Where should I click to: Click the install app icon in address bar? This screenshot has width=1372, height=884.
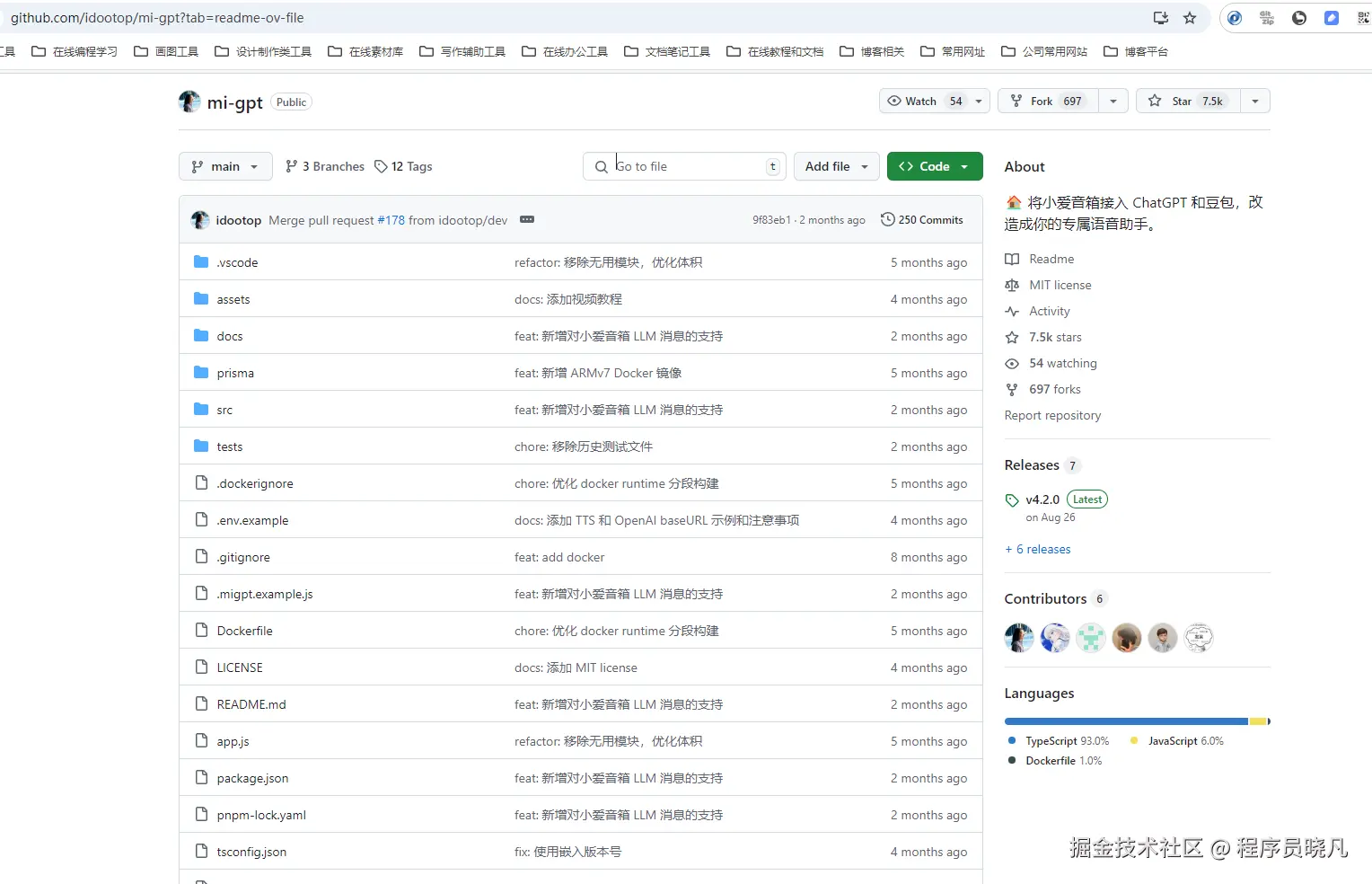[1161, 18]
